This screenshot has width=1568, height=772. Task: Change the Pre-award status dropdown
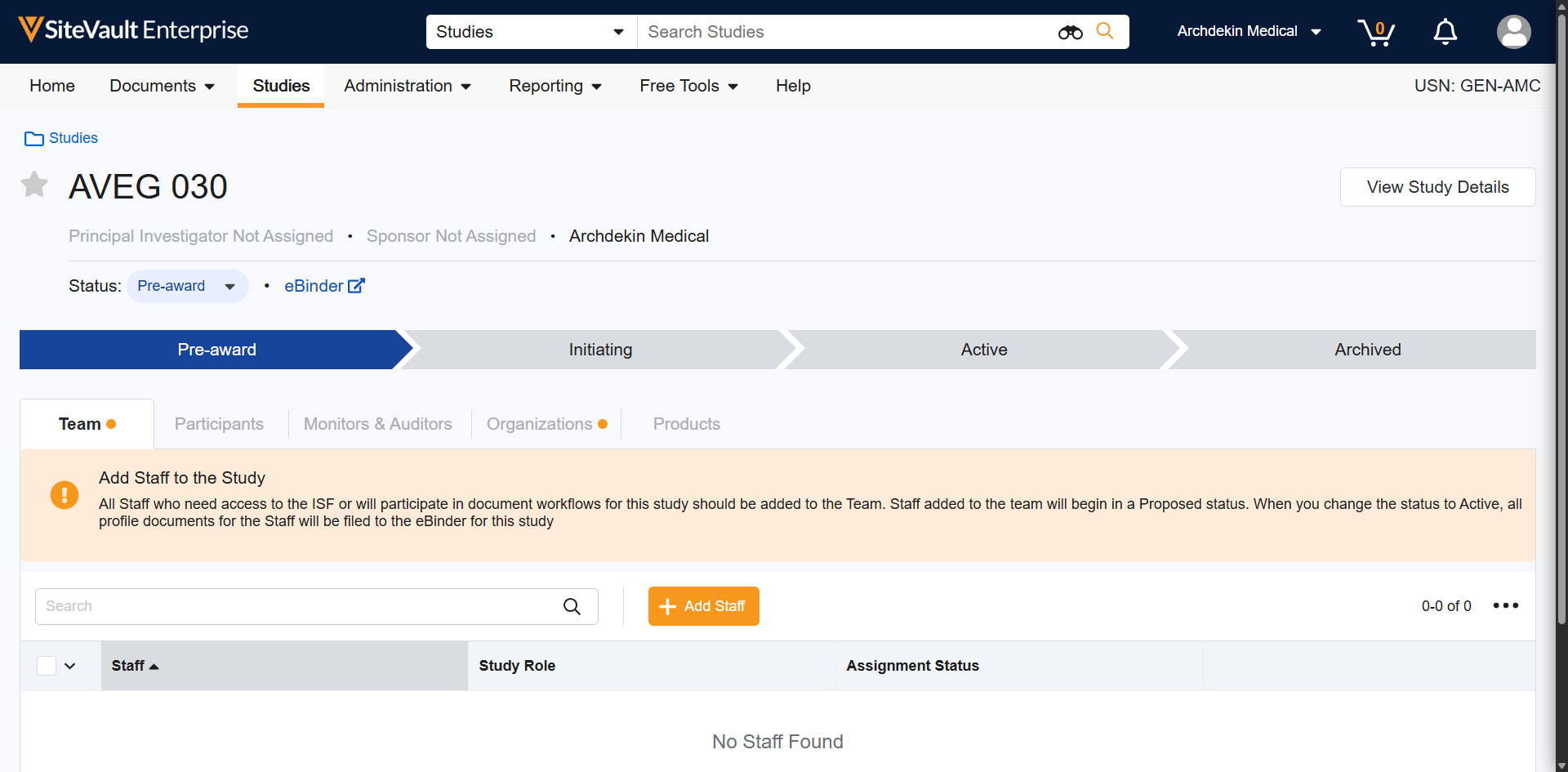pyautogui.click(x=187, y=286)
